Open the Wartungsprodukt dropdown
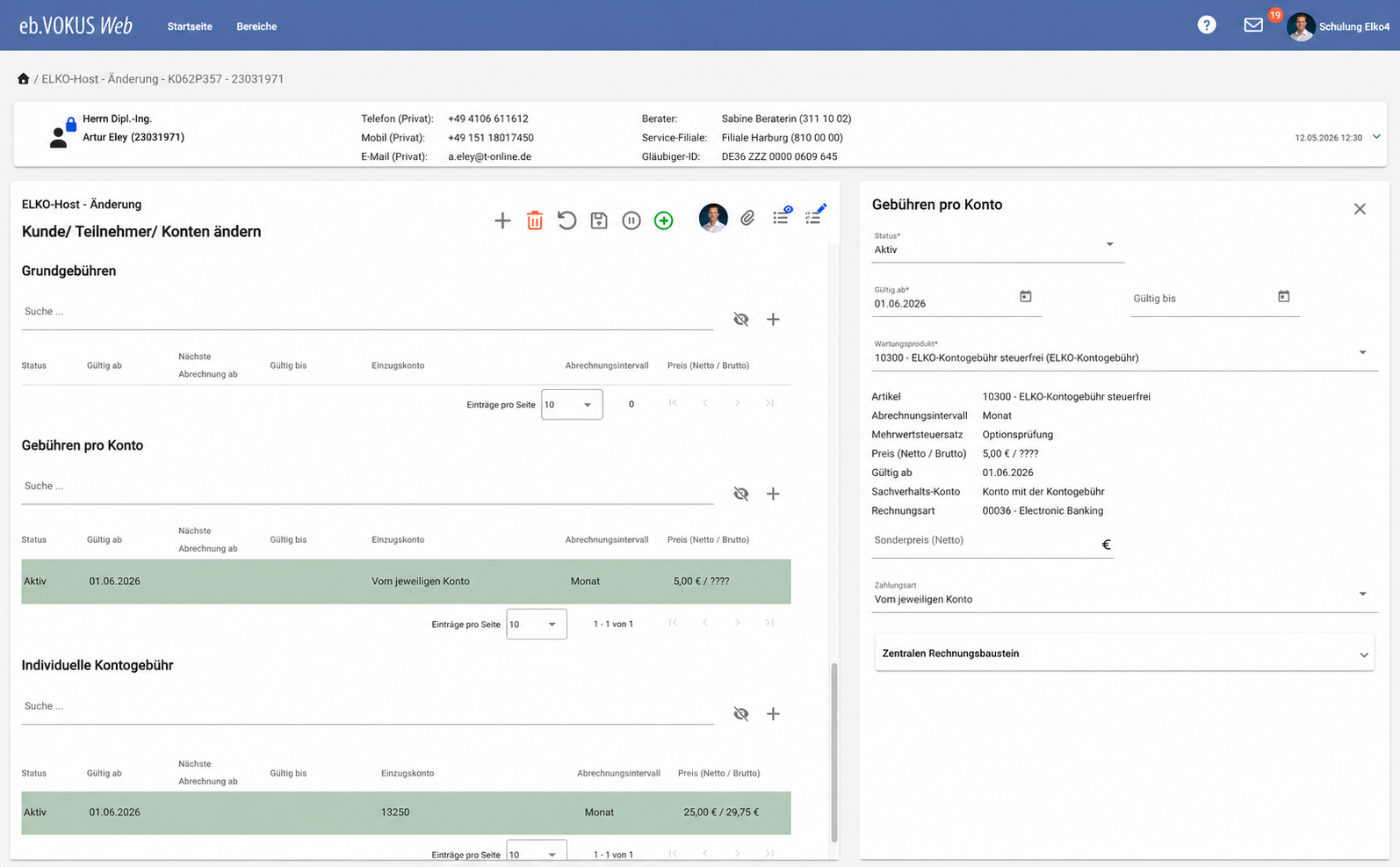The image size is (1400, 867). (x=1124, y=353)
